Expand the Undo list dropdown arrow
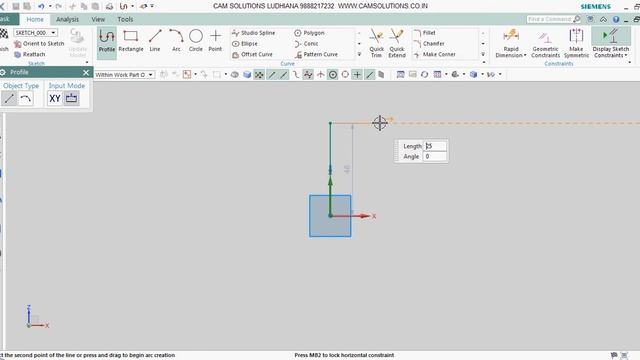 coord(50,6)
